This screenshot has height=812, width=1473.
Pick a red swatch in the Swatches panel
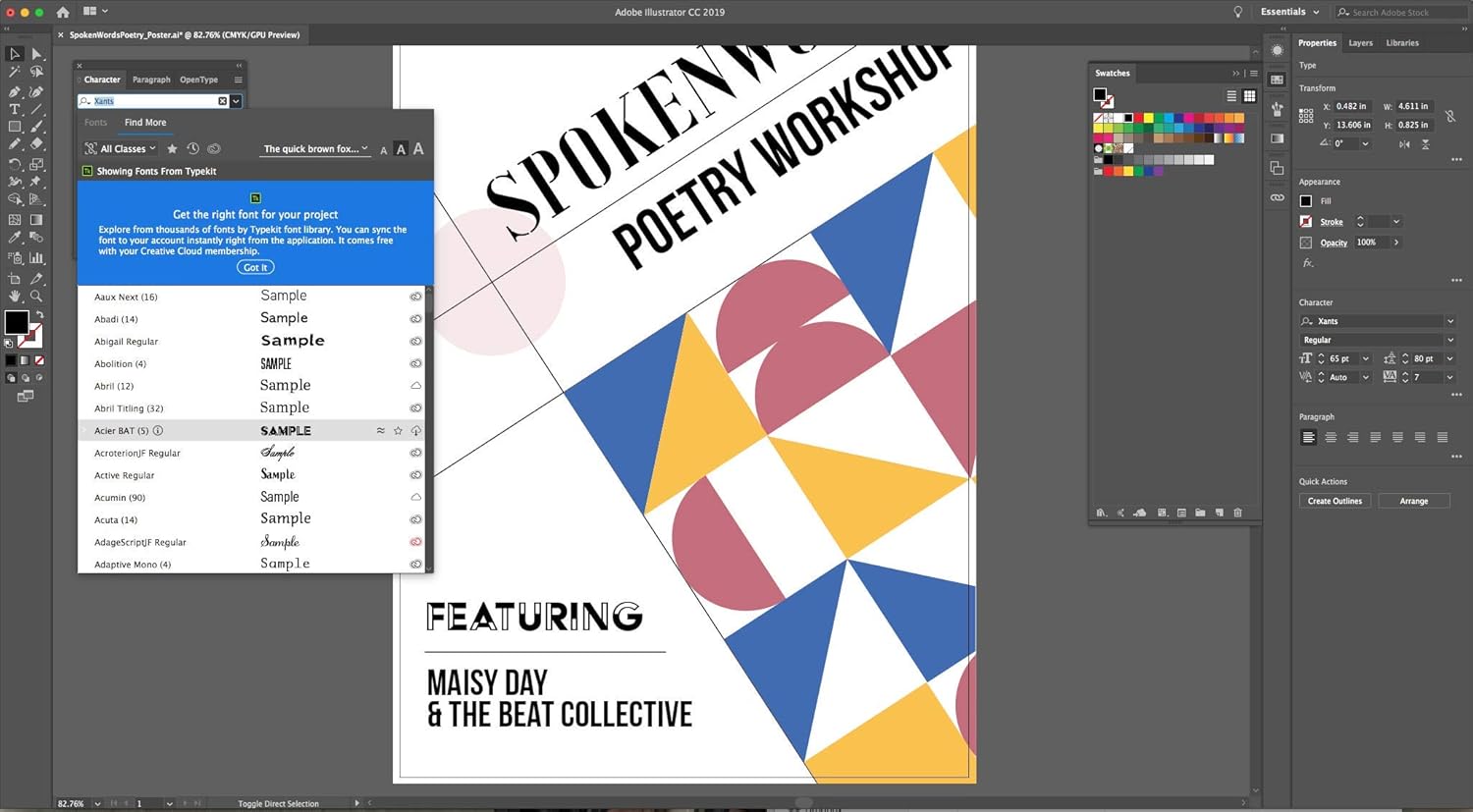click(1139, 118)
